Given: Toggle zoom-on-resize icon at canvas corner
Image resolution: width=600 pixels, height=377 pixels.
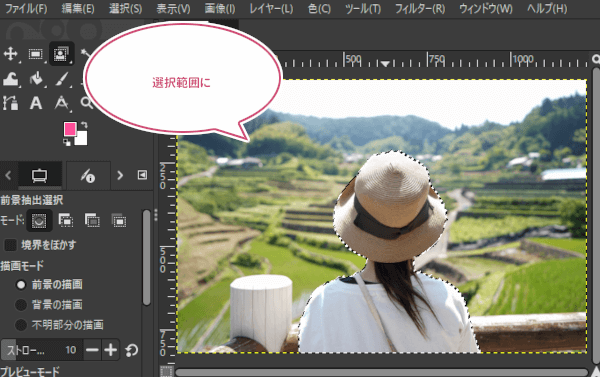Looking at the screenshot, I should coord(596,59).
